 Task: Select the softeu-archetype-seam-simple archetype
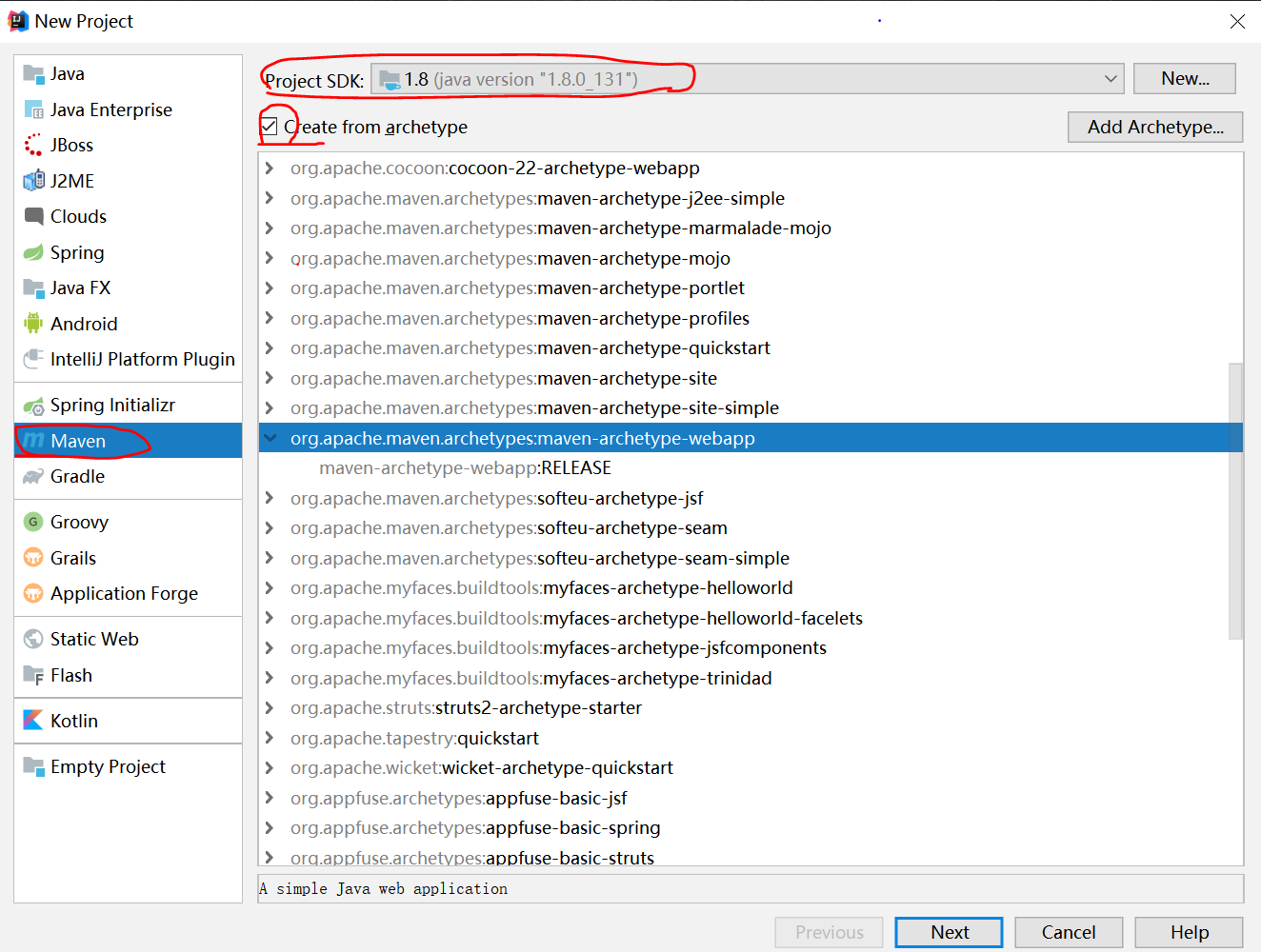pyautogui.click(x=751, y=558)
